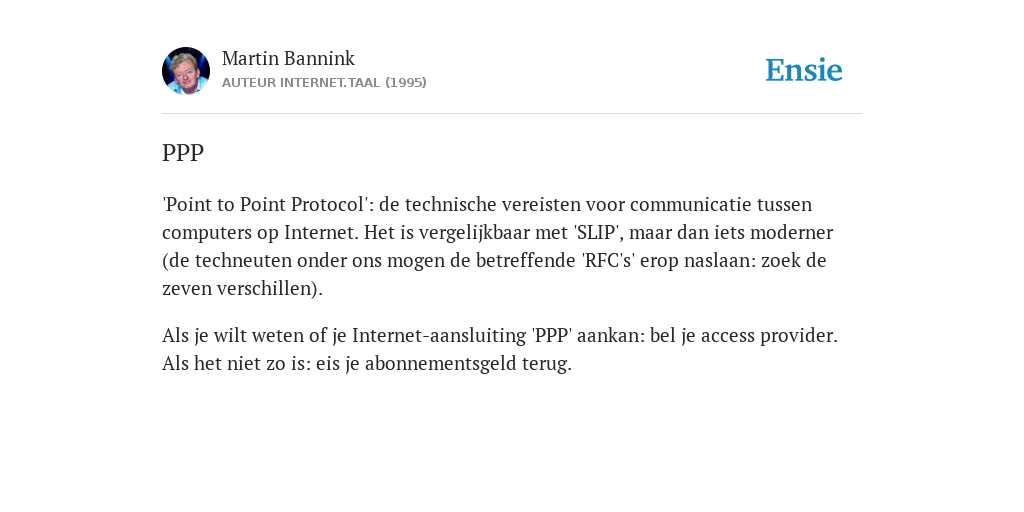The width and height of the screenshot is (1024, 512).
Task: Click the '(1995)' year label
Action: click(x=406, y=83)
